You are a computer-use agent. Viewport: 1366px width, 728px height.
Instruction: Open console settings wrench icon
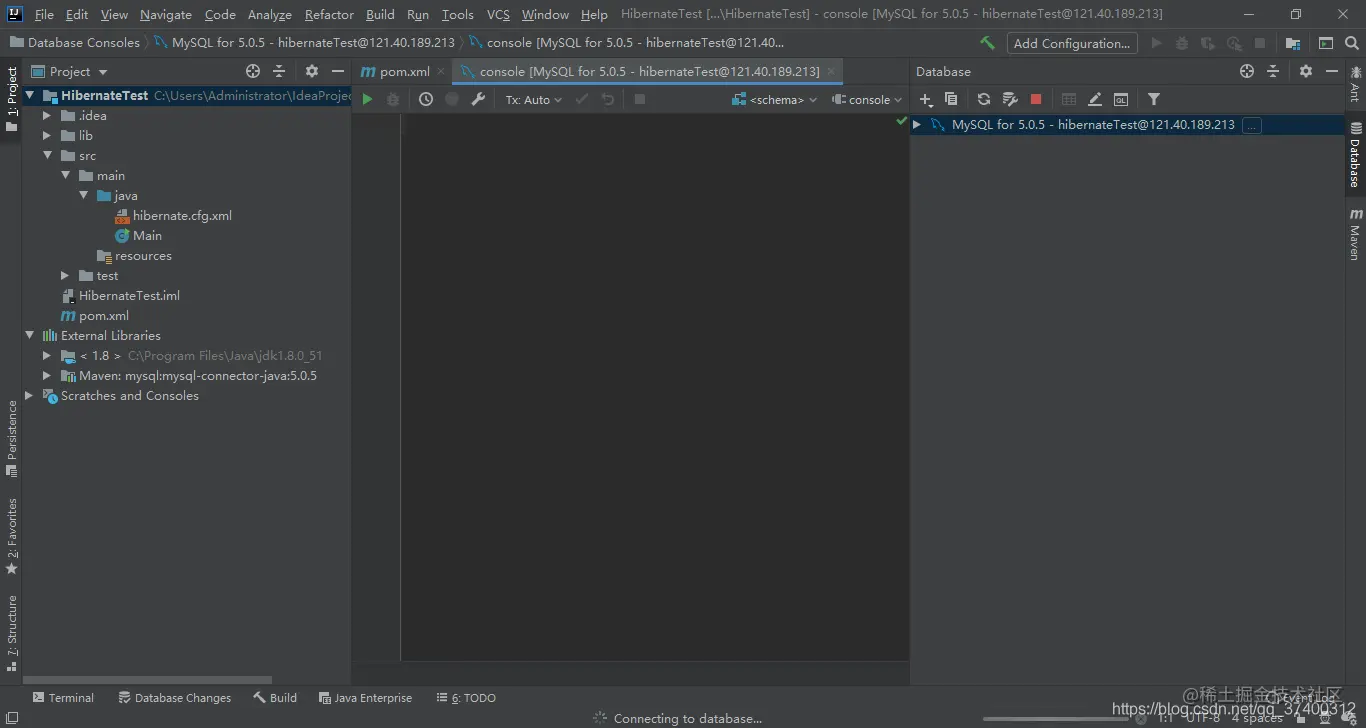pyautogui.click(x=478, y=99)
